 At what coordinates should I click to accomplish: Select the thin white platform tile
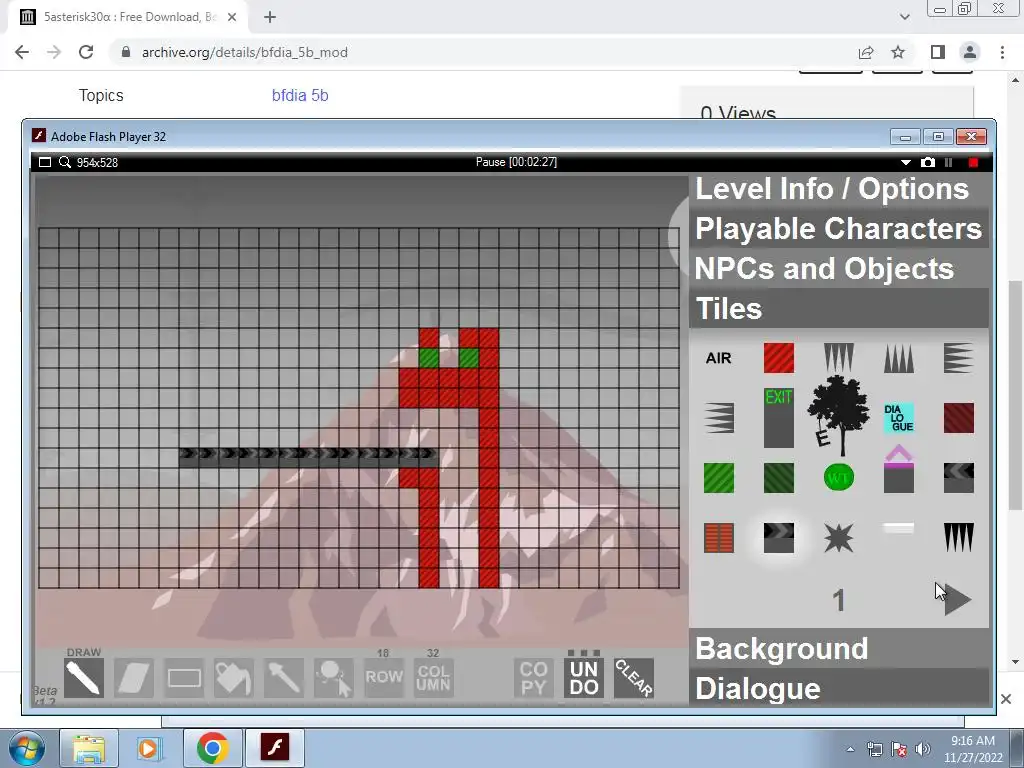tap(899, 528)
